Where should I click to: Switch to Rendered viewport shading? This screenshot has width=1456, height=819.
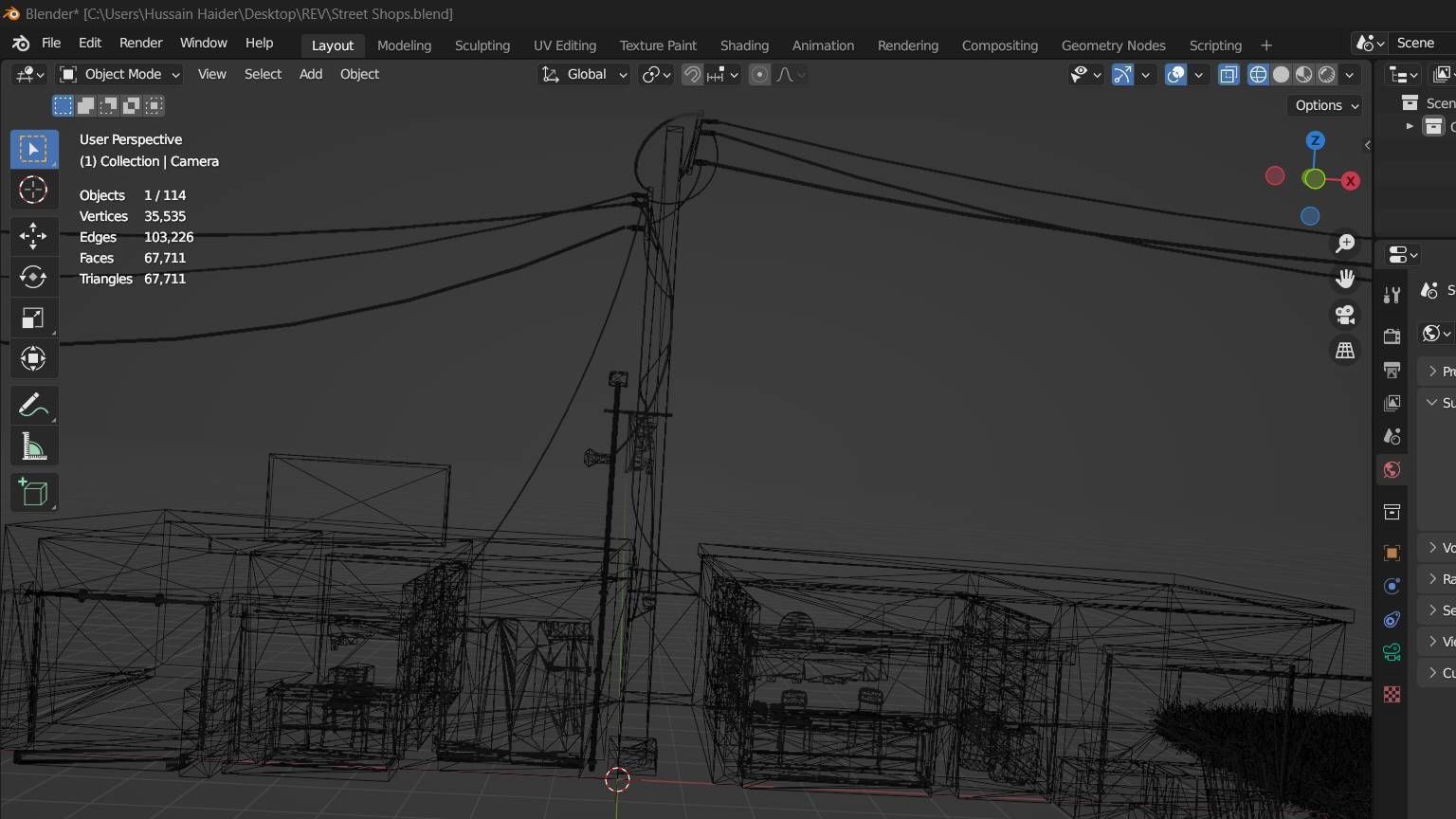pyautogui.click(x=1327, y=74)
